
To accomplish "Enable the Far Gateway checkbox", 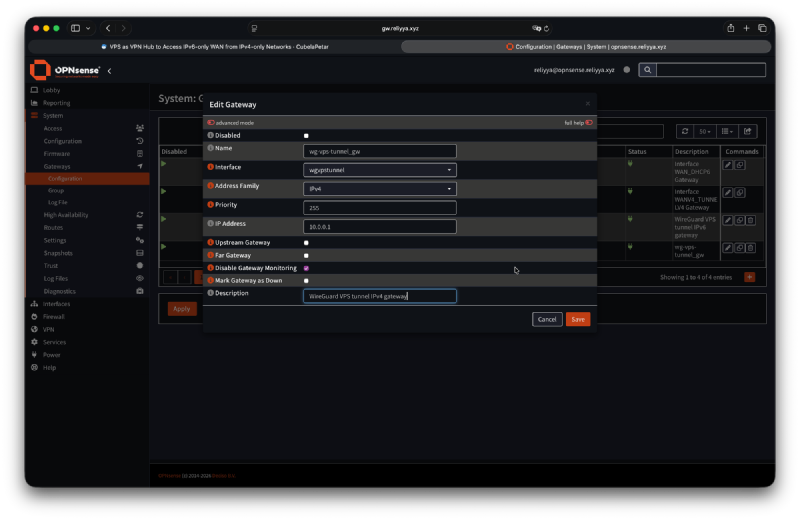I will (306, 256).
